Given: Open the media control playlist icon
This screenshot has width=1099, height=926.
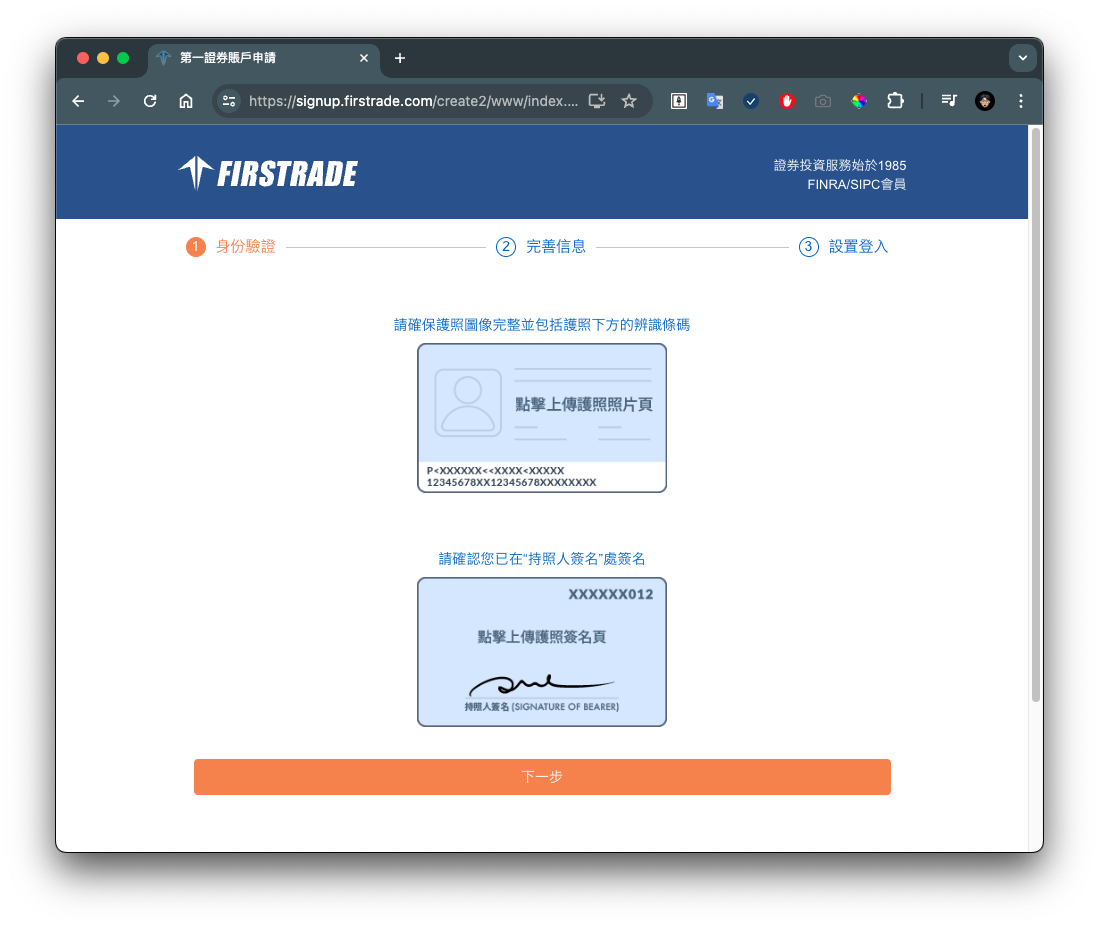Looking at the screenshot, I should (x=949, y=101).
